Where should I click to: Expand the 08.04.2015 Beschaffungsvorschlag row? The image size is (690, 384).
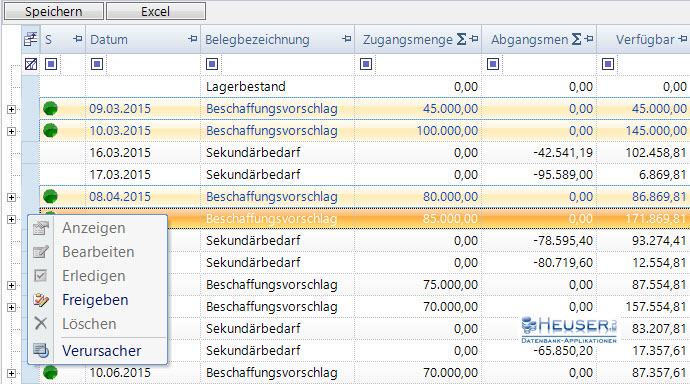(x=11, y=197)
